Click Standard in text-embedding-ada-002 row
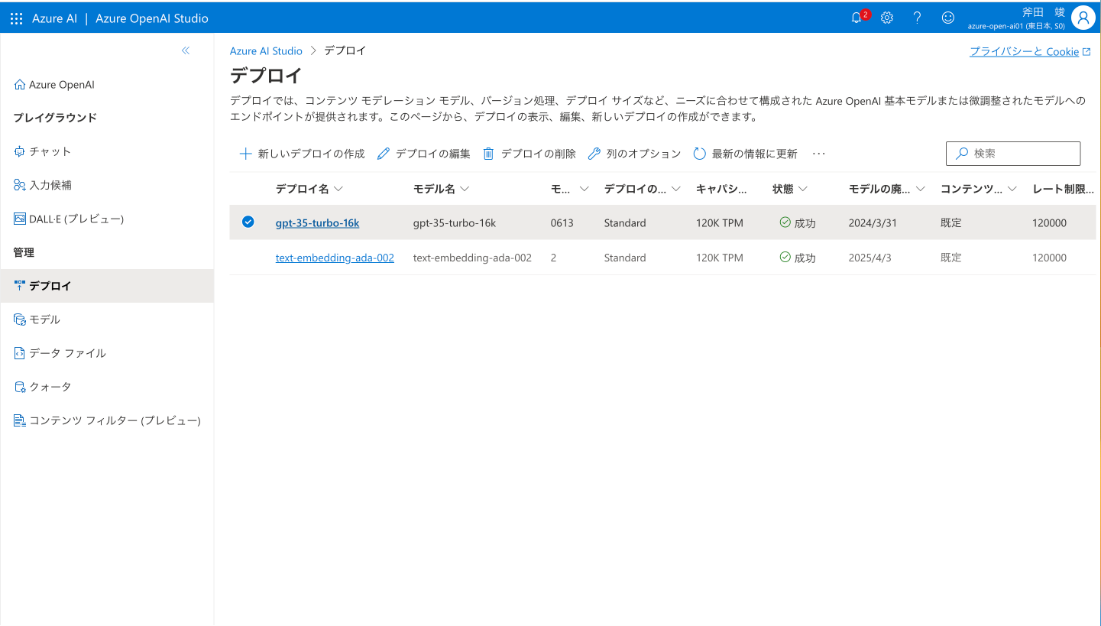Viewport: 1101px width, 626px height. 625,258
